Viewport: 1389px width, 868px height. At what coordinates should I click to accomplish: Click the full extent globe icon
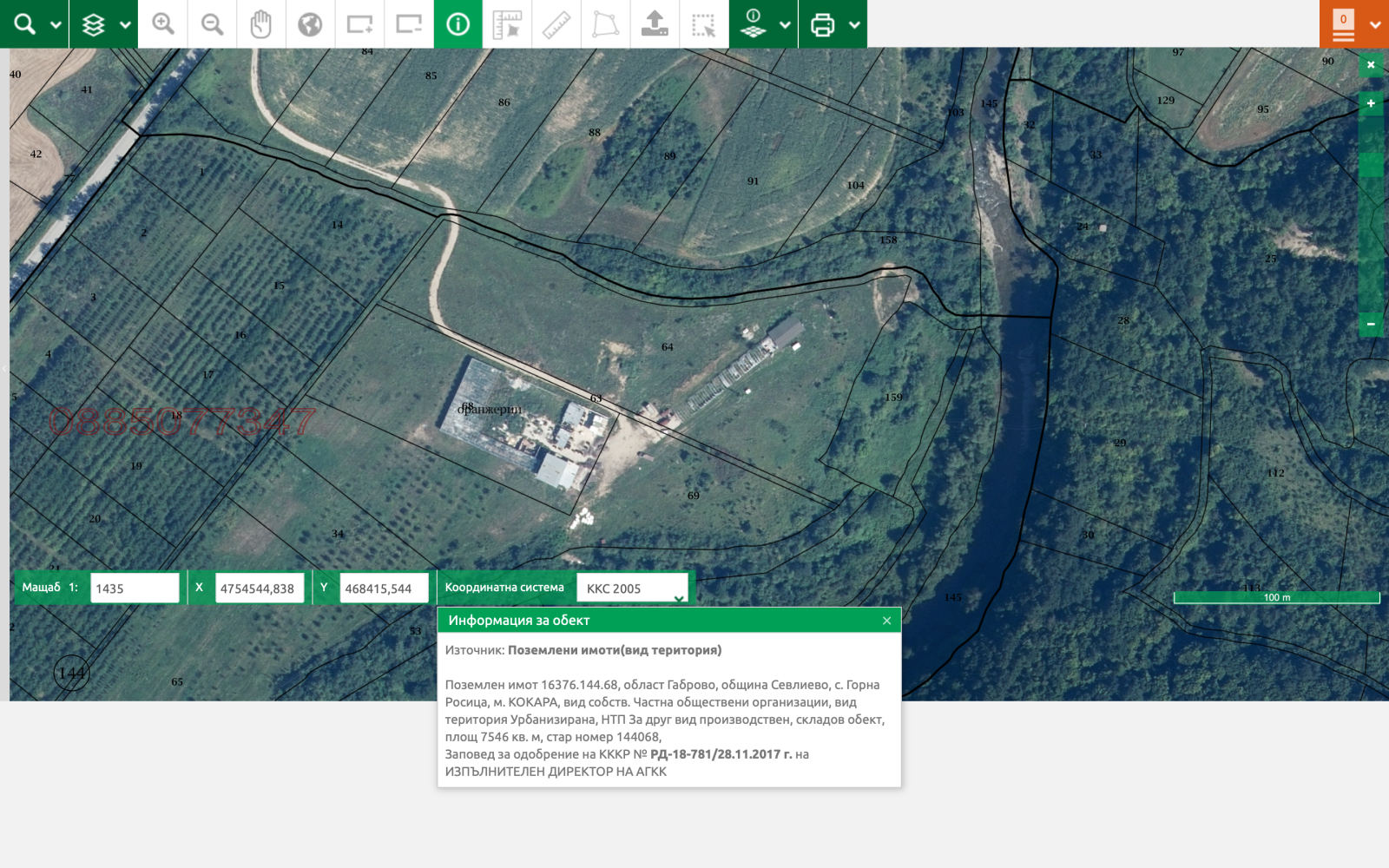click(310, 24)
